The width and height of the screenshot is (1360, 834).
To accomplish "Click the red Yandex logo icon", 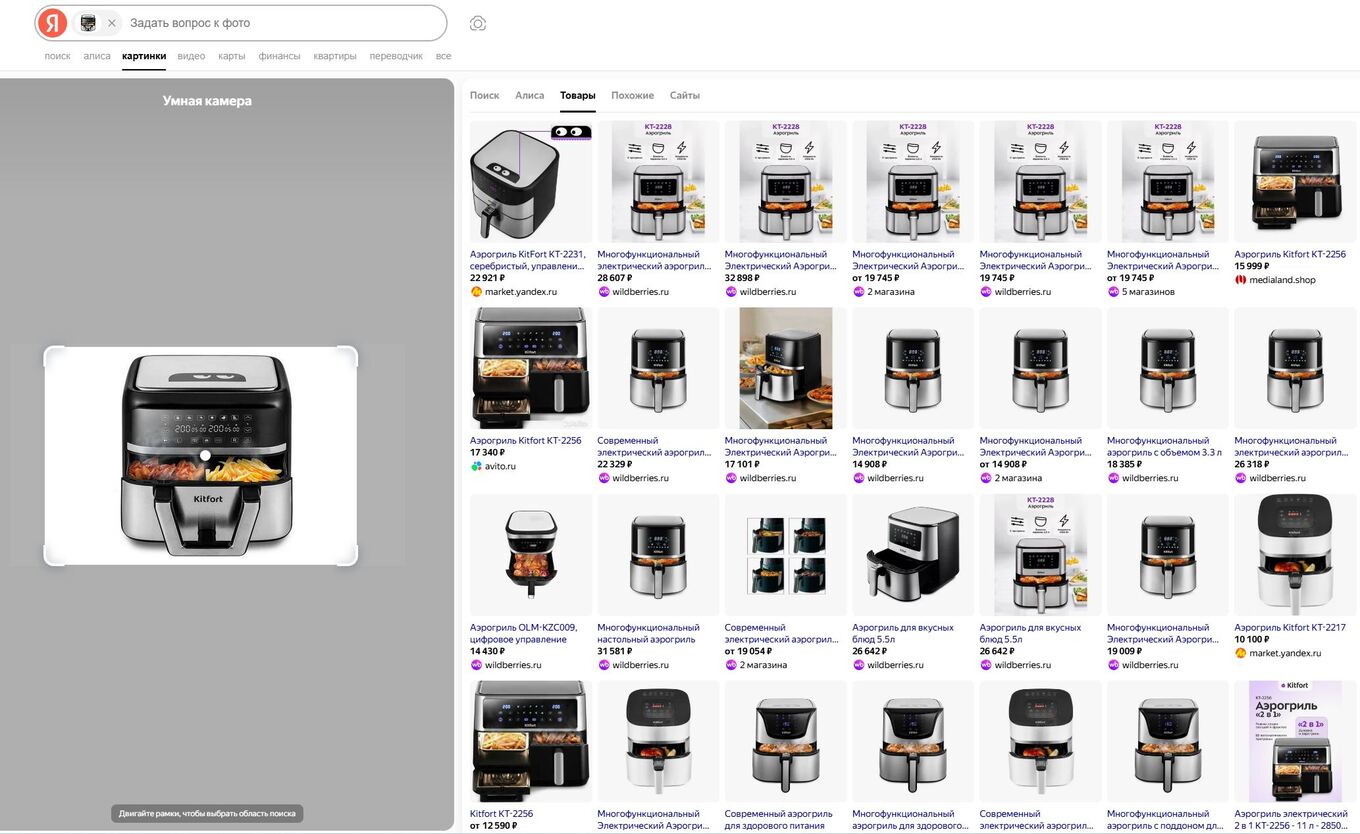I will (x=52, y=23).
